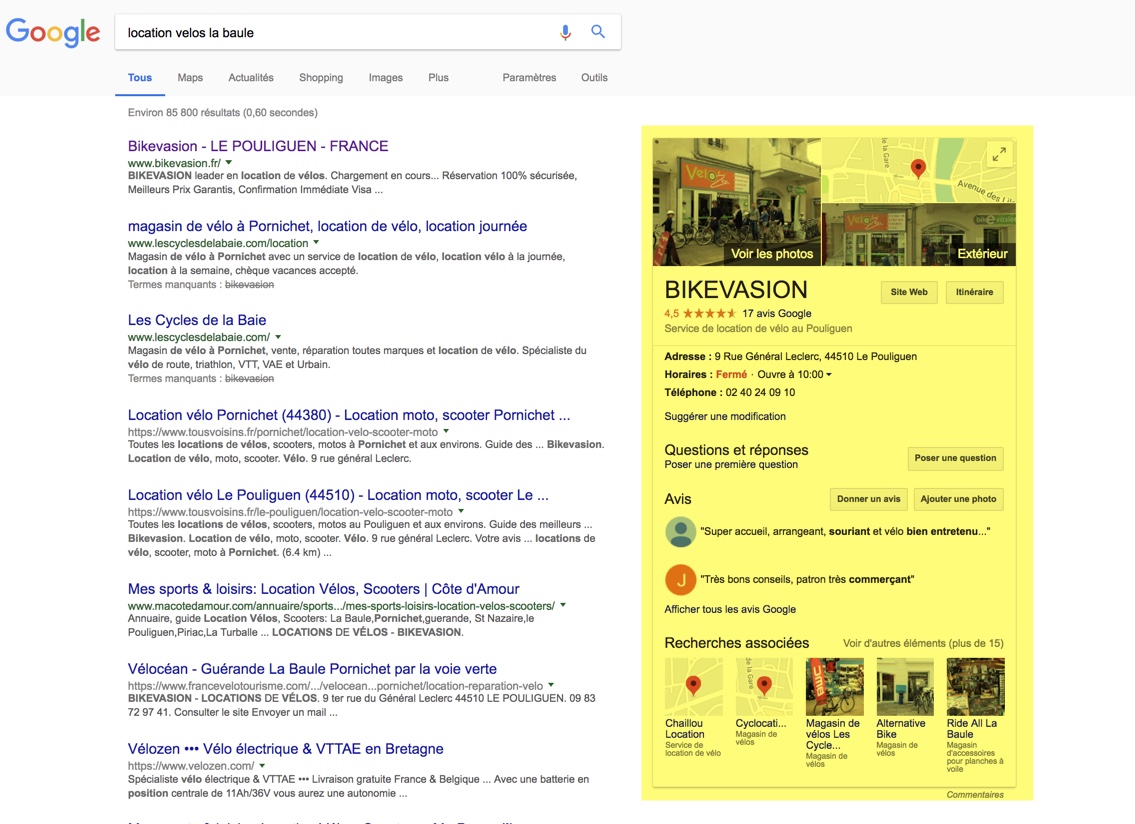The height and width of the screenshot is (824, 1135).
Task: Open Vélozen vélo électrique result
Action: (286, 749)
